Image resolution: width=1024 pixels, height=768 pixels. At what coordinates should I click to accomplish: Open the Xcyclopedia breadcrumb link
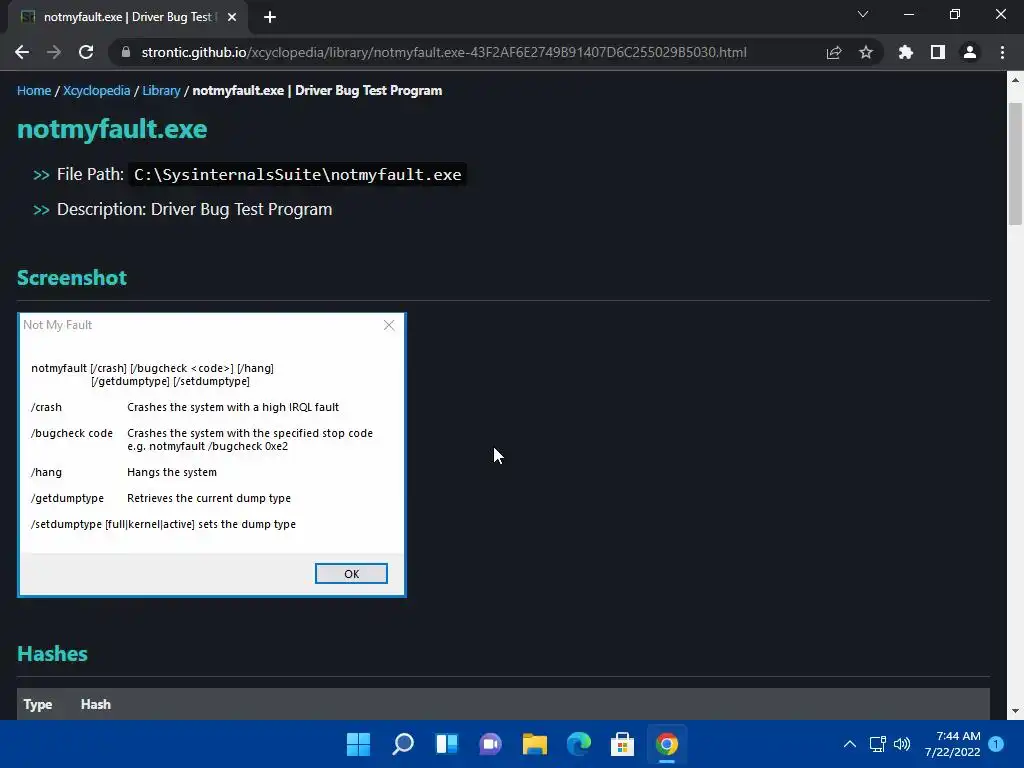point(97,91)
